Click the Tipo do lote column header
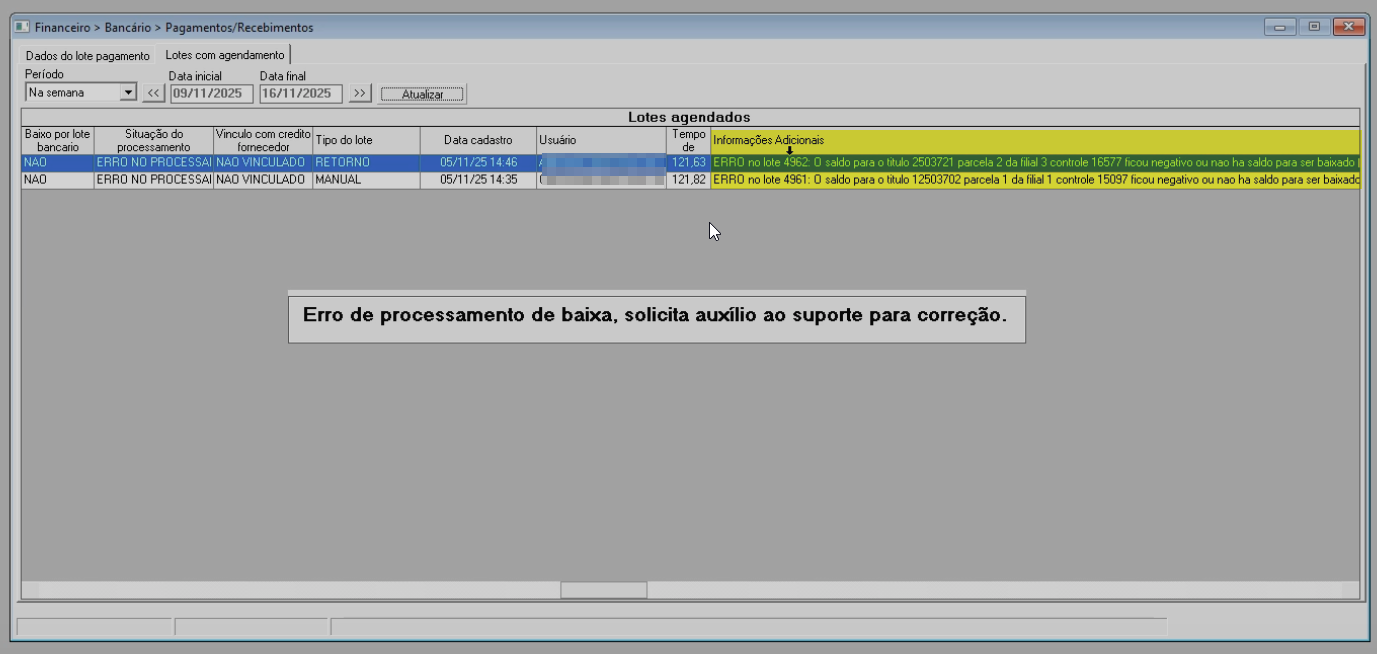 pyautogui.click(x=366, y=140)
